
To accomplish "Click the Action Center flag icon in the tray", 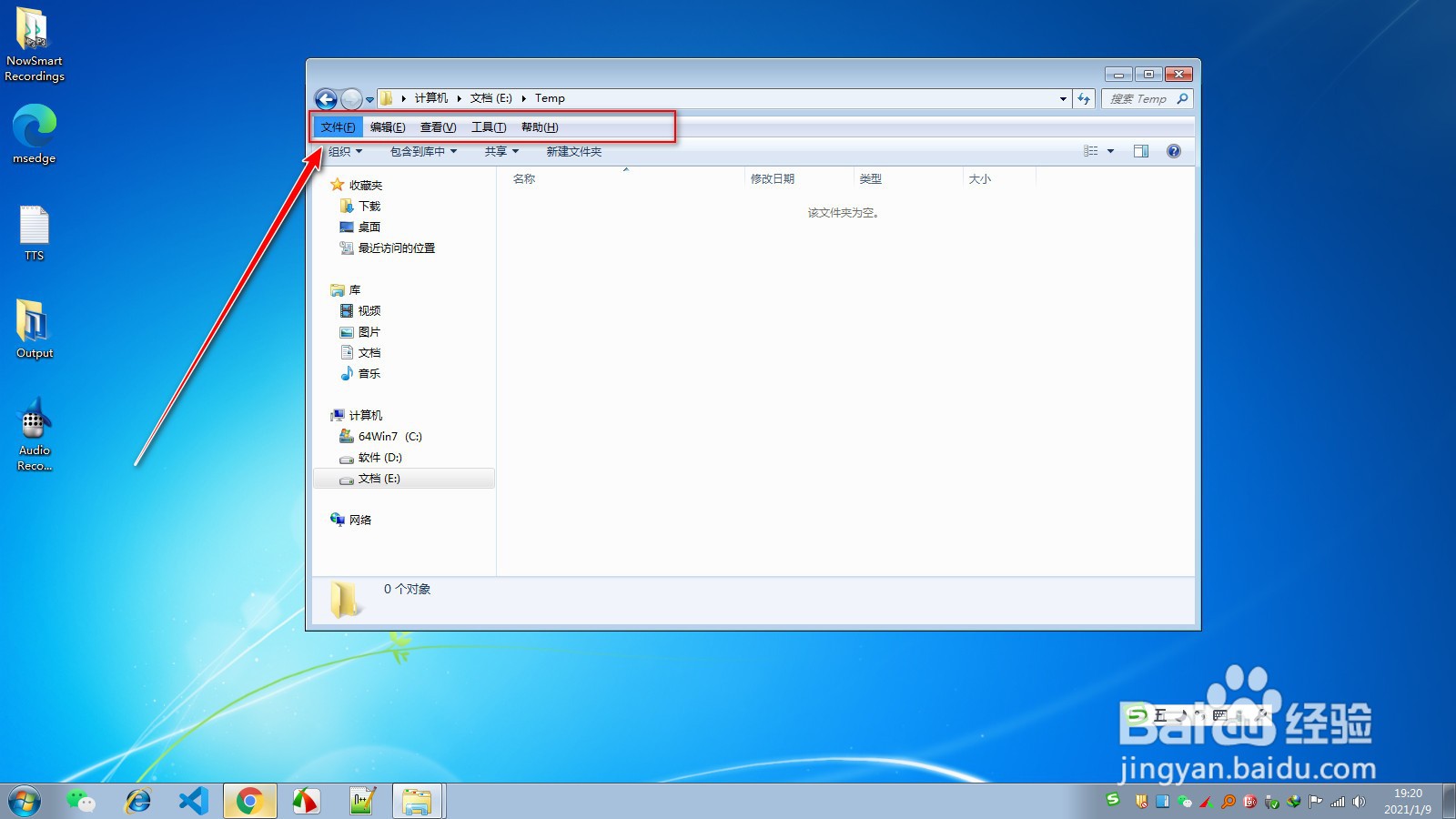I will [1316, 802].
